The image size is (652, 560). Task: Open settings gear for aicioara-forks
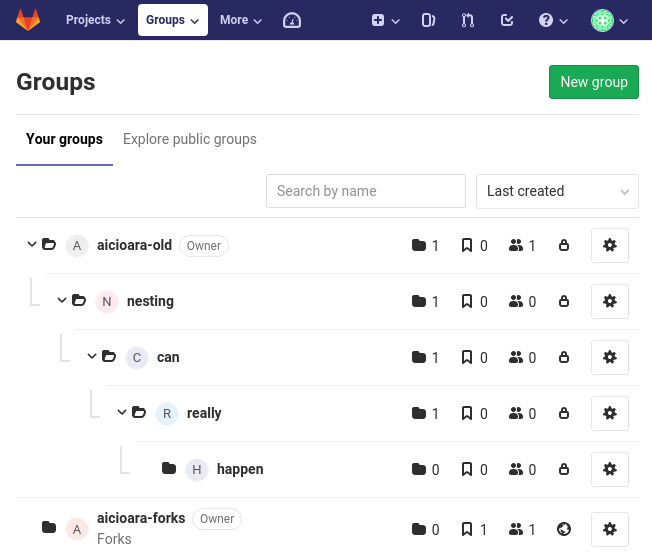pyautogui.click(x=610, y=529)
